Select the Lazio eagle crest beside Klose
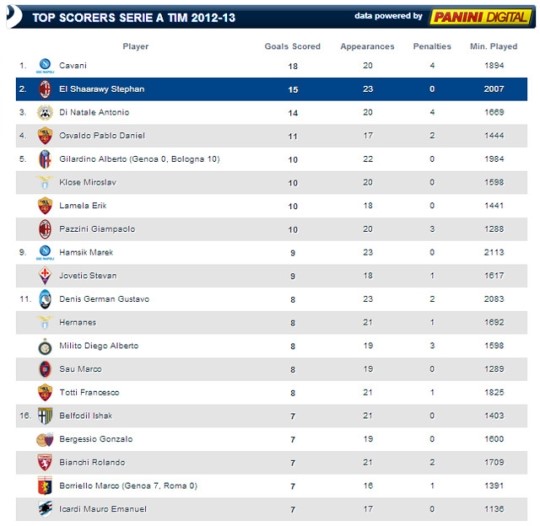Viewport: 540px width, 526px height. (45, 182)
